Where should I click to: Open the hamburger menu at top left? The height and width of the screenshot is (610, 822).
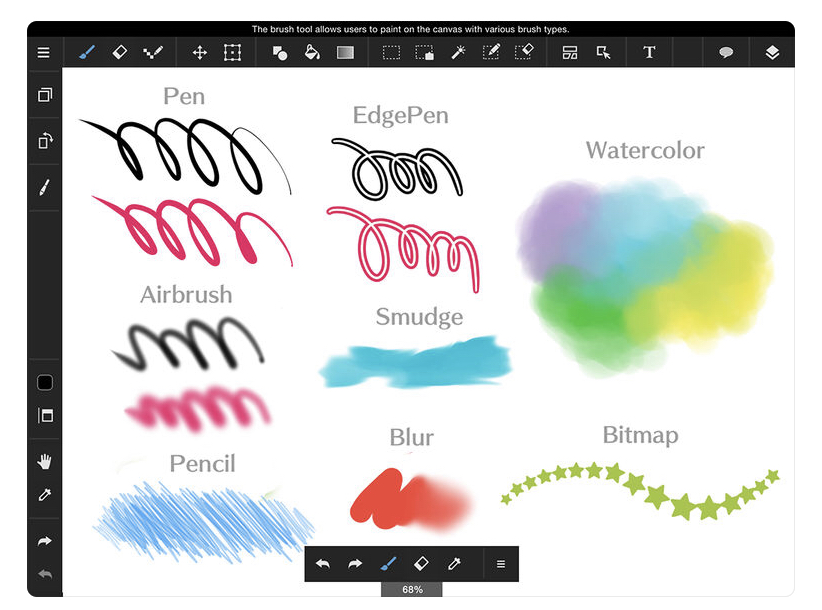coord(42,52)
